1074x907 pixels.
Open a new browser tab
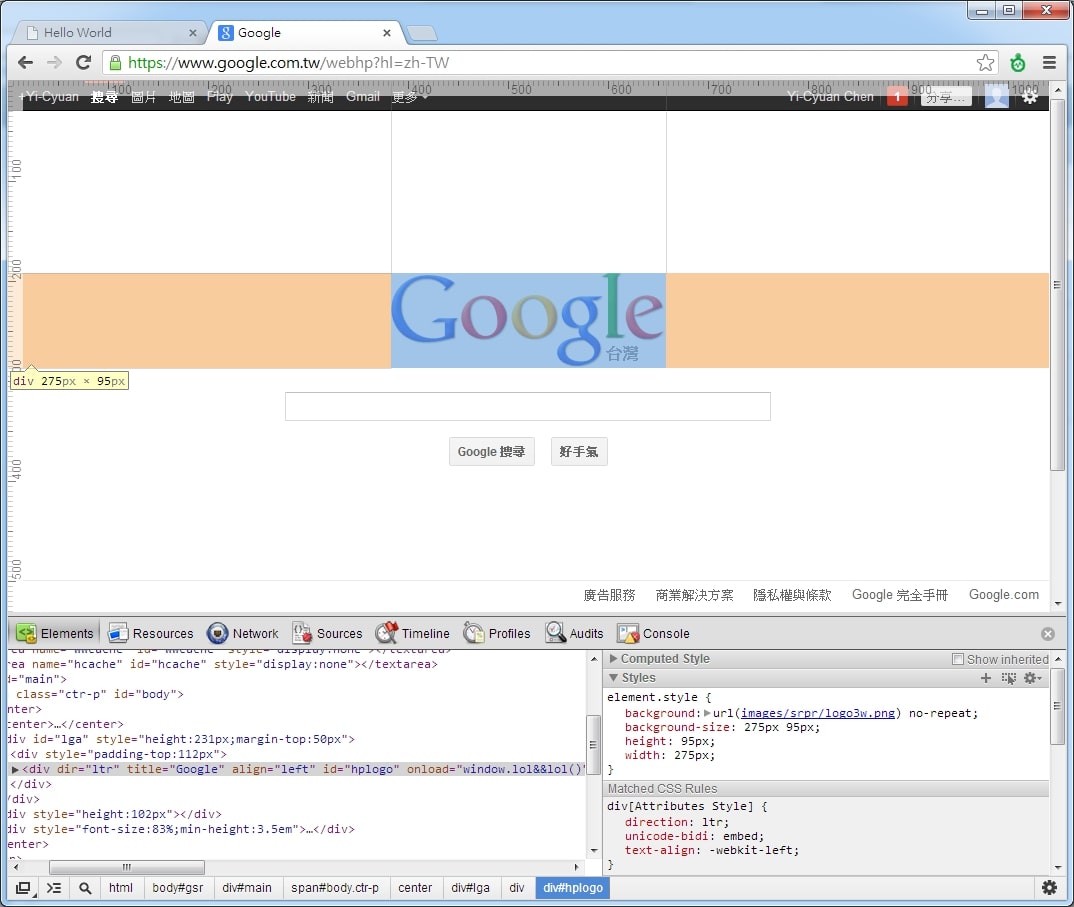[x=421, y=33]
